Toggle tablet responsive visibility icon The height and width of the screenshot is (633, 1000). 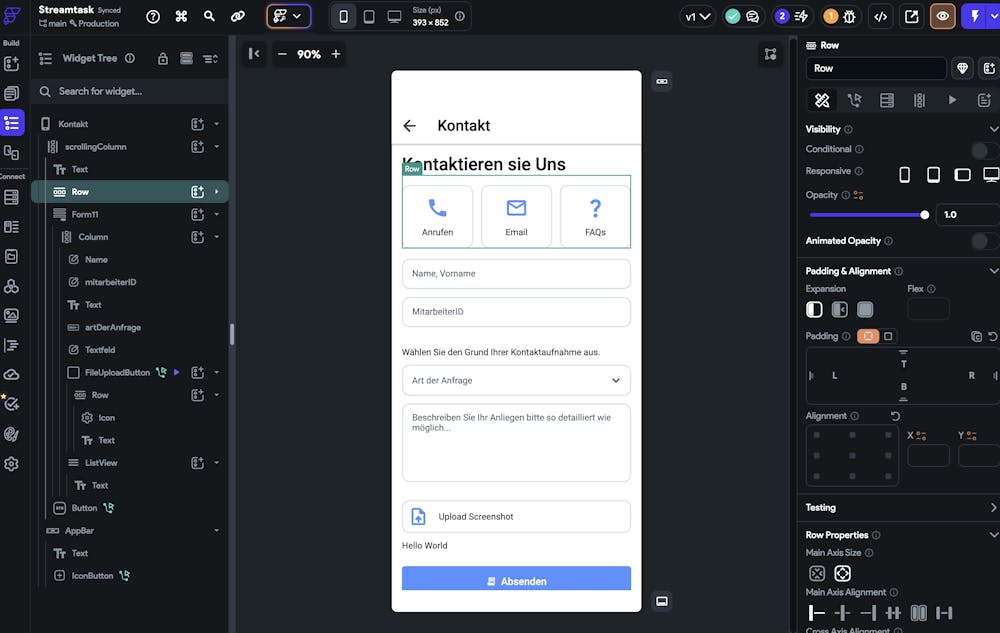point(933,174)
